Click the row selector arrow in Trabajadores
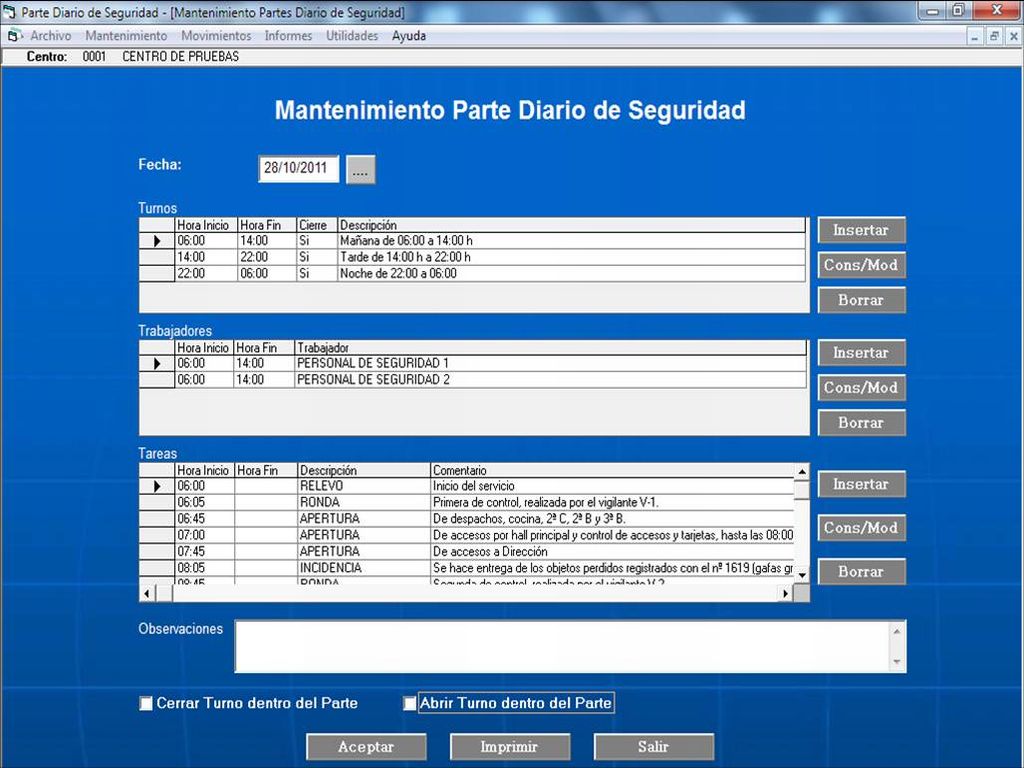This screenshot has width=1024, height=768. coord(157,364)
